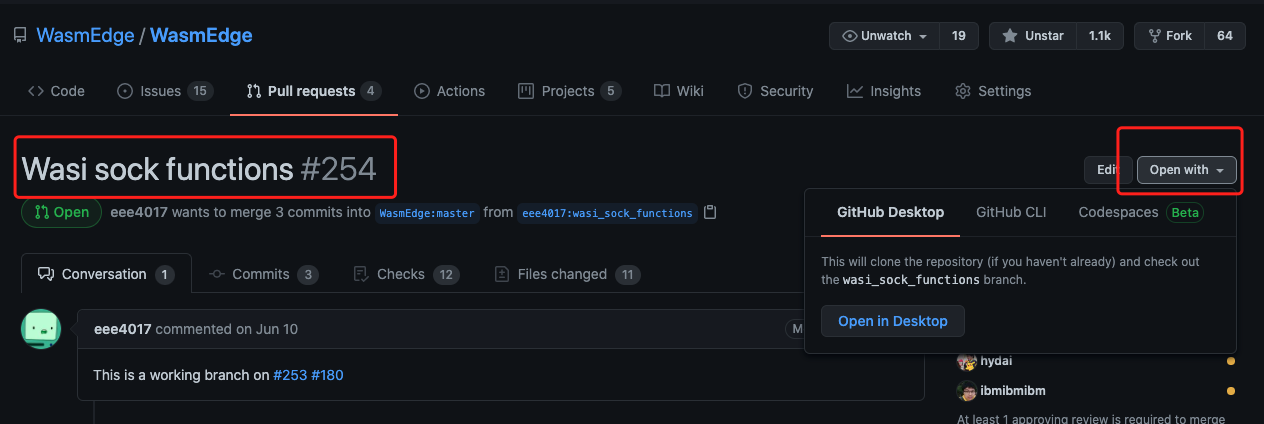Switch to the Security tab
The width and height of the screenshot is (1264, 424).
pos(775,91)
